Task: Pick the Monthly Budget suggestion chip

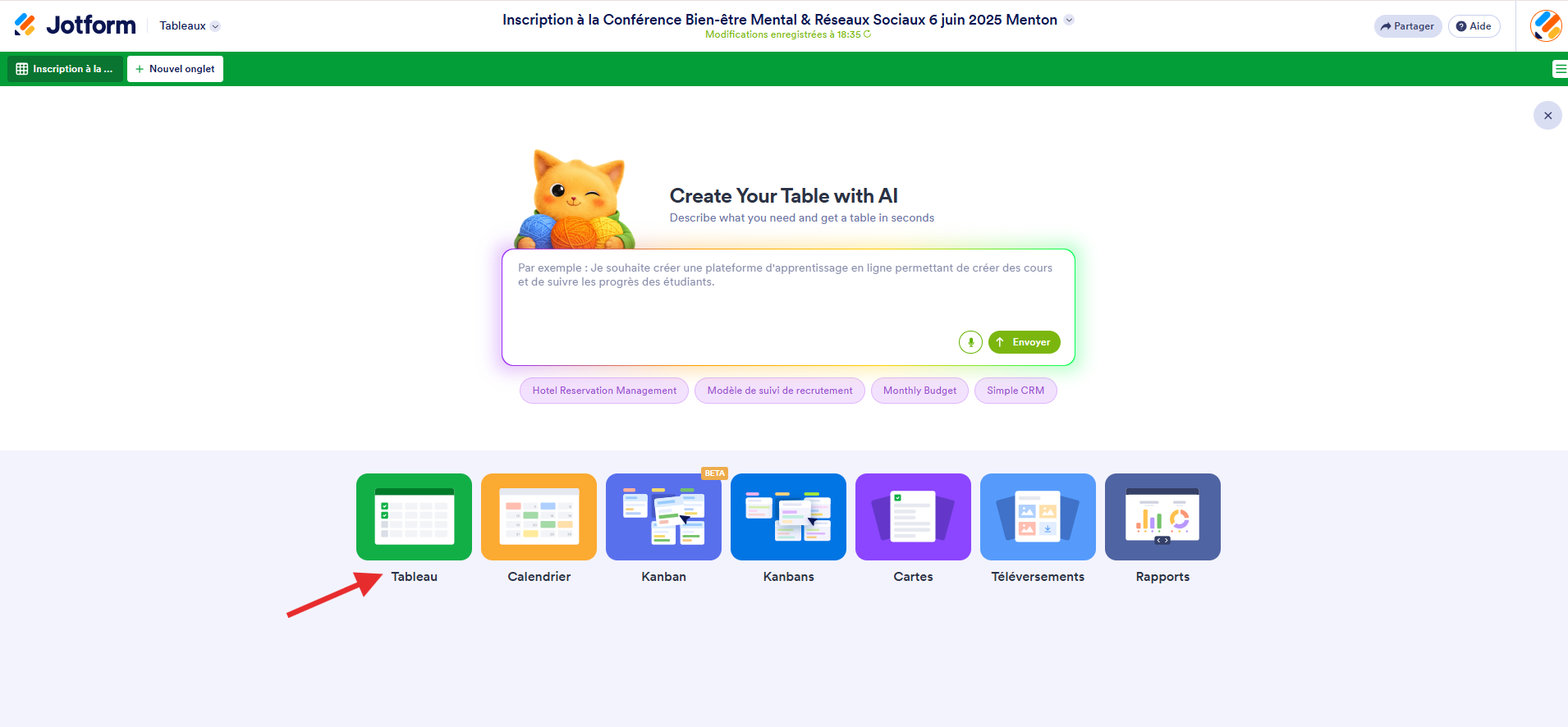Action: coord(919,391)
